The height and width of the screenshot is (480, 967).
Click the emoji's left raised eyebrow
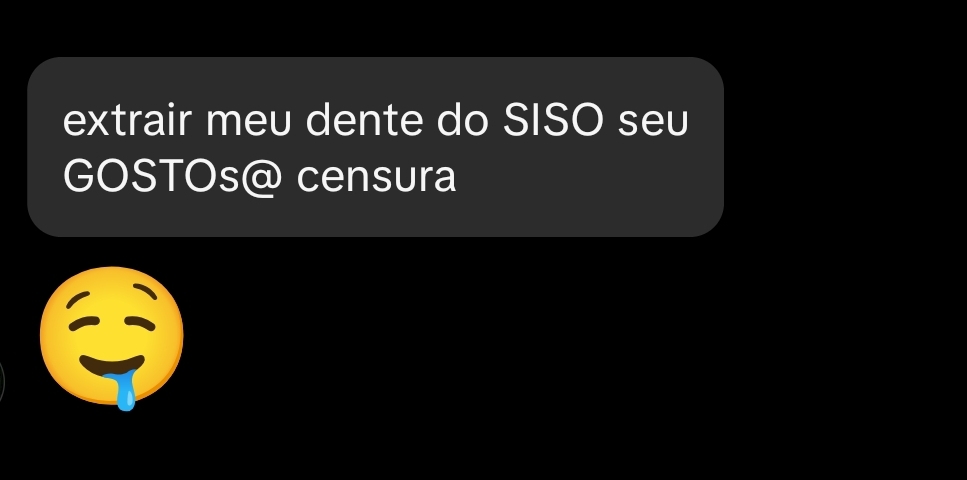click(78, 299)
